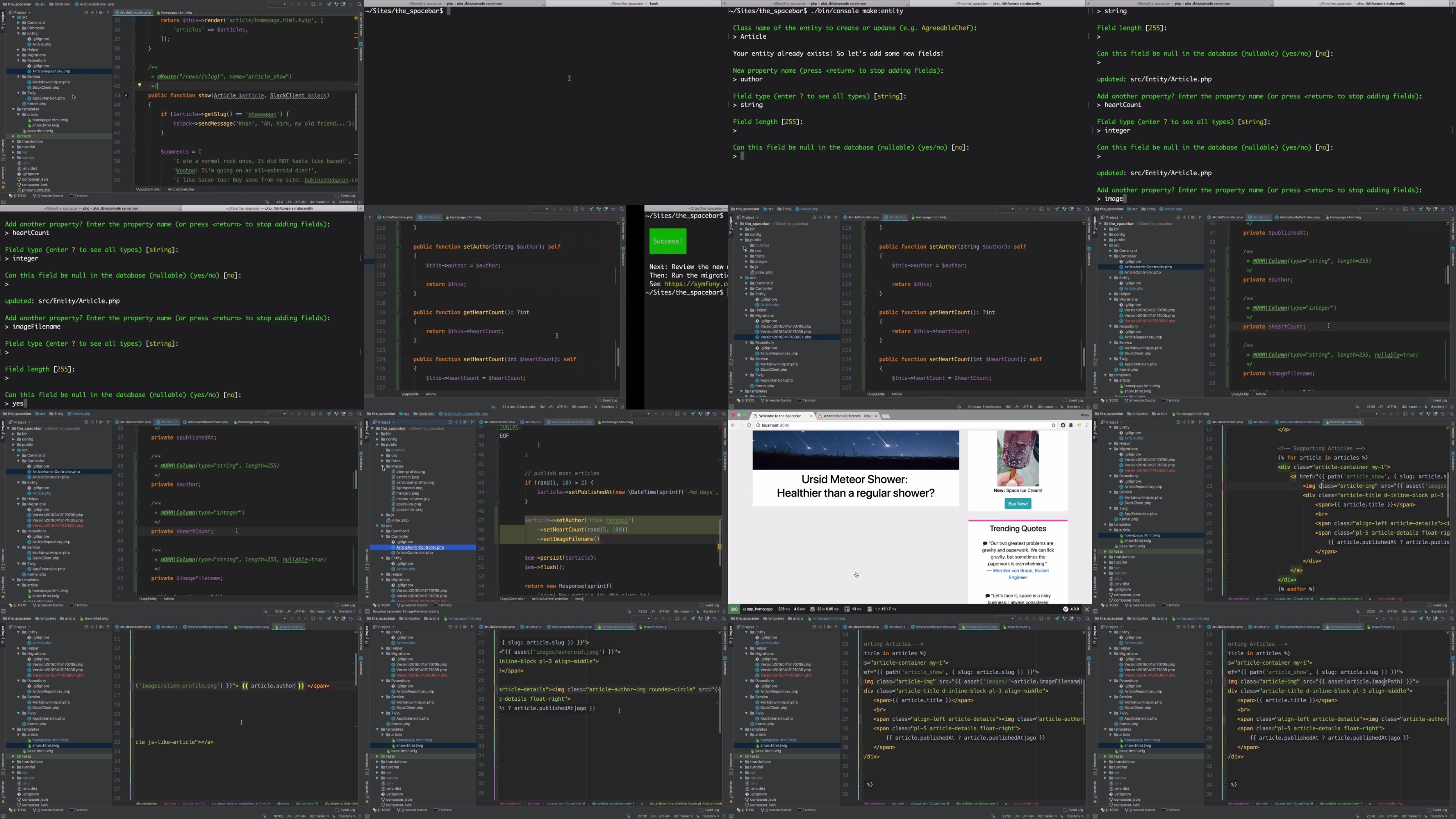The width and height of the screenshot is (1456, 819).
Task: Click the Stop square in ArticleAdminController.php window toolbar
Action: click(685, 415)
